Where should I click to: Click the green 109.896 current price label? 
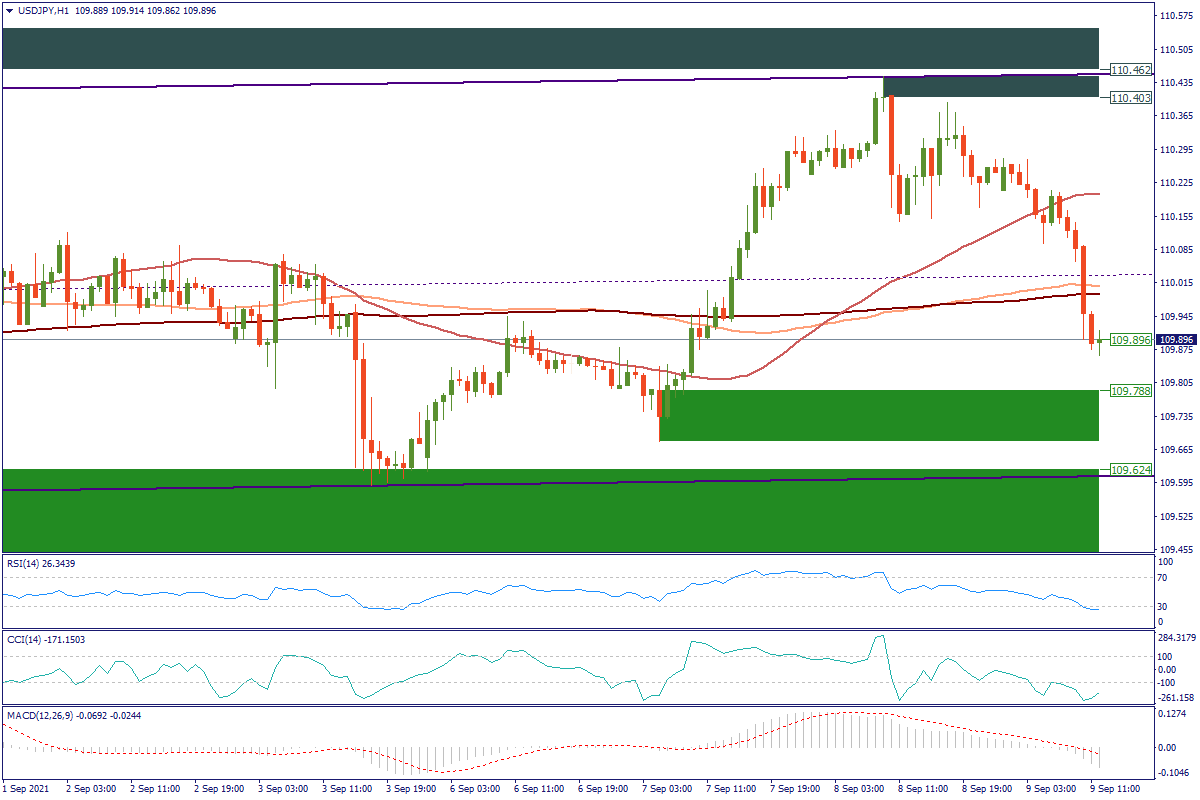coord(1131,341)
